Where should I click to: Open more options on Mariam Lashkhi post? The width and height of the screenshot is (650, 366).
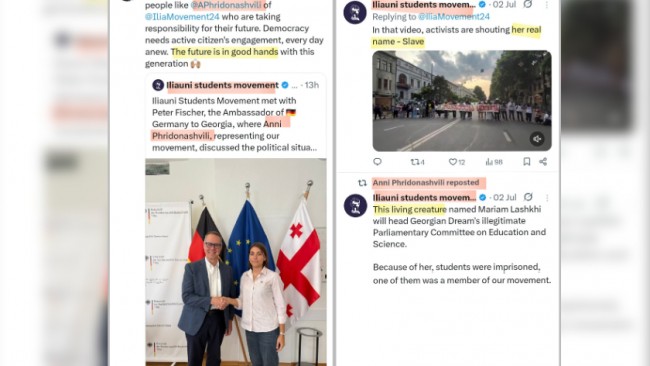(547, 198)
